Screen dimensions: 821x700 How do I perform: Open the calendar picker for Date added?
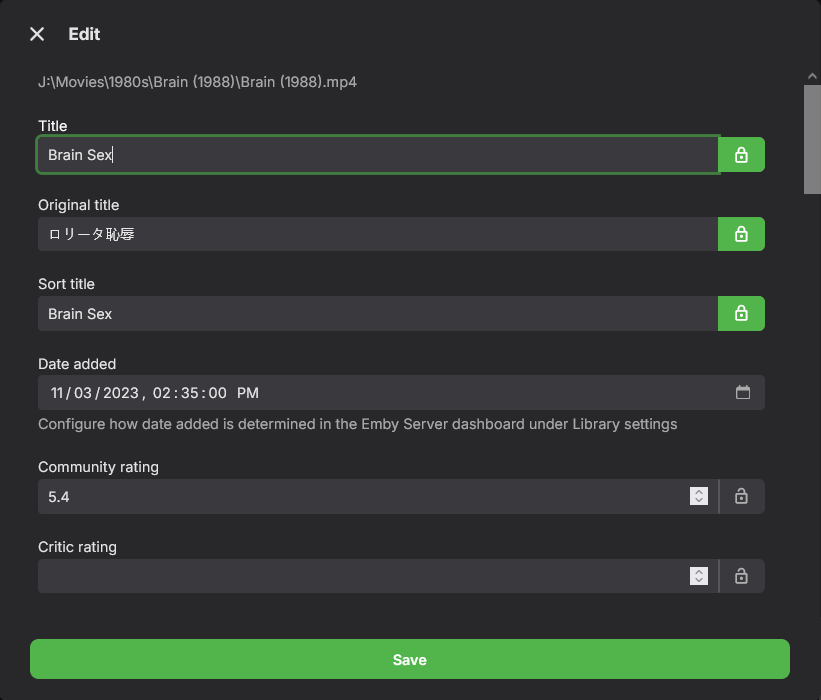(743, 393)
